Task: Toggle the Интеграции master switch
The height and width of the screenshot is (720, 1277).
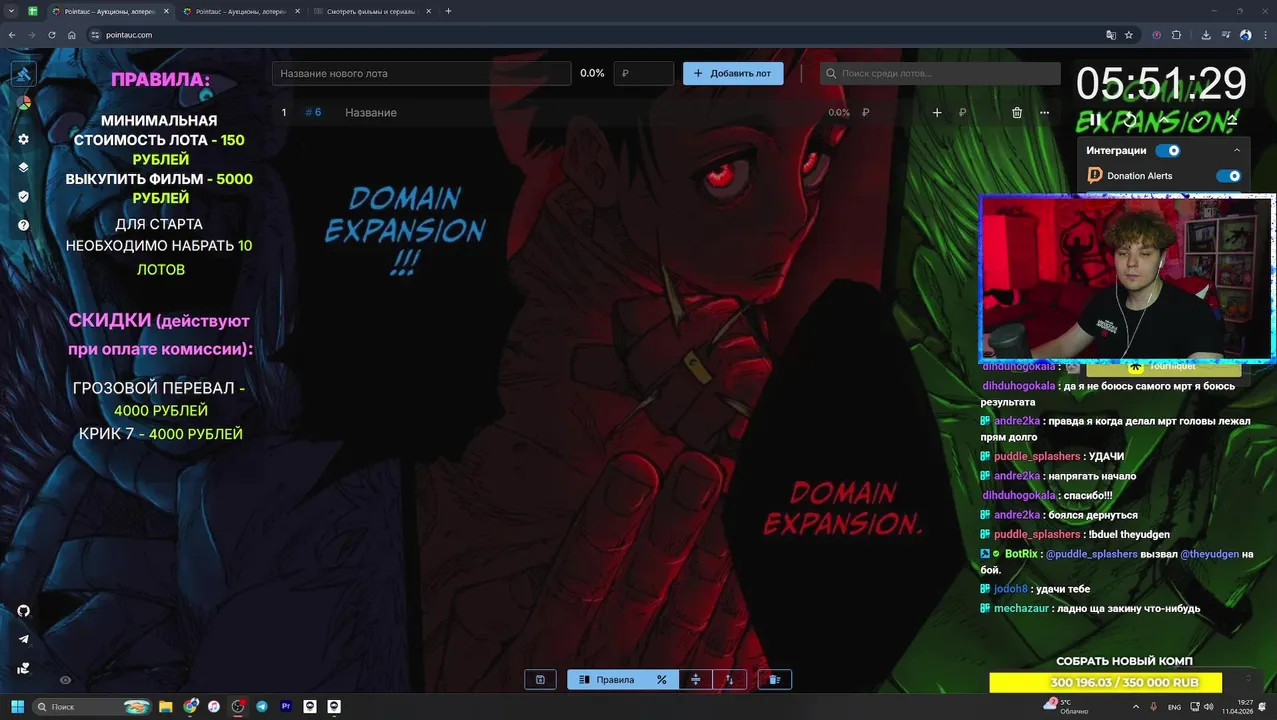Action: (x=1168, y=150)
